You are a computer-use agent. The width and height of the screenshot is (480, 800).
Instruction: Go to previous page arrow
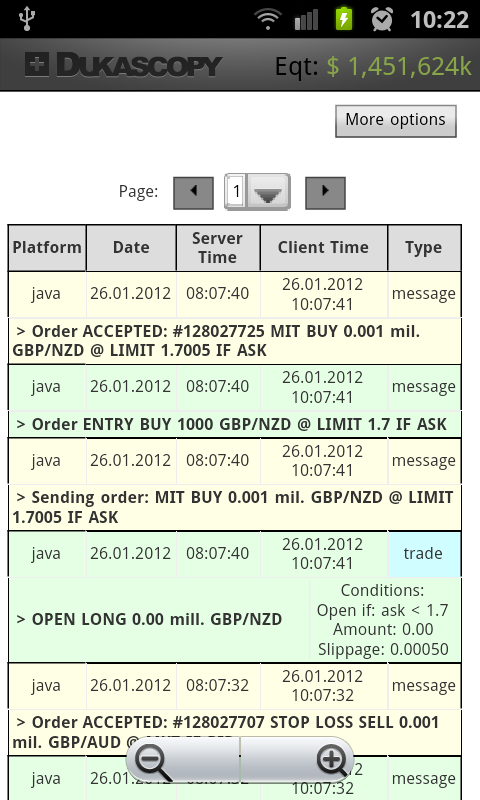pos(193,192)
